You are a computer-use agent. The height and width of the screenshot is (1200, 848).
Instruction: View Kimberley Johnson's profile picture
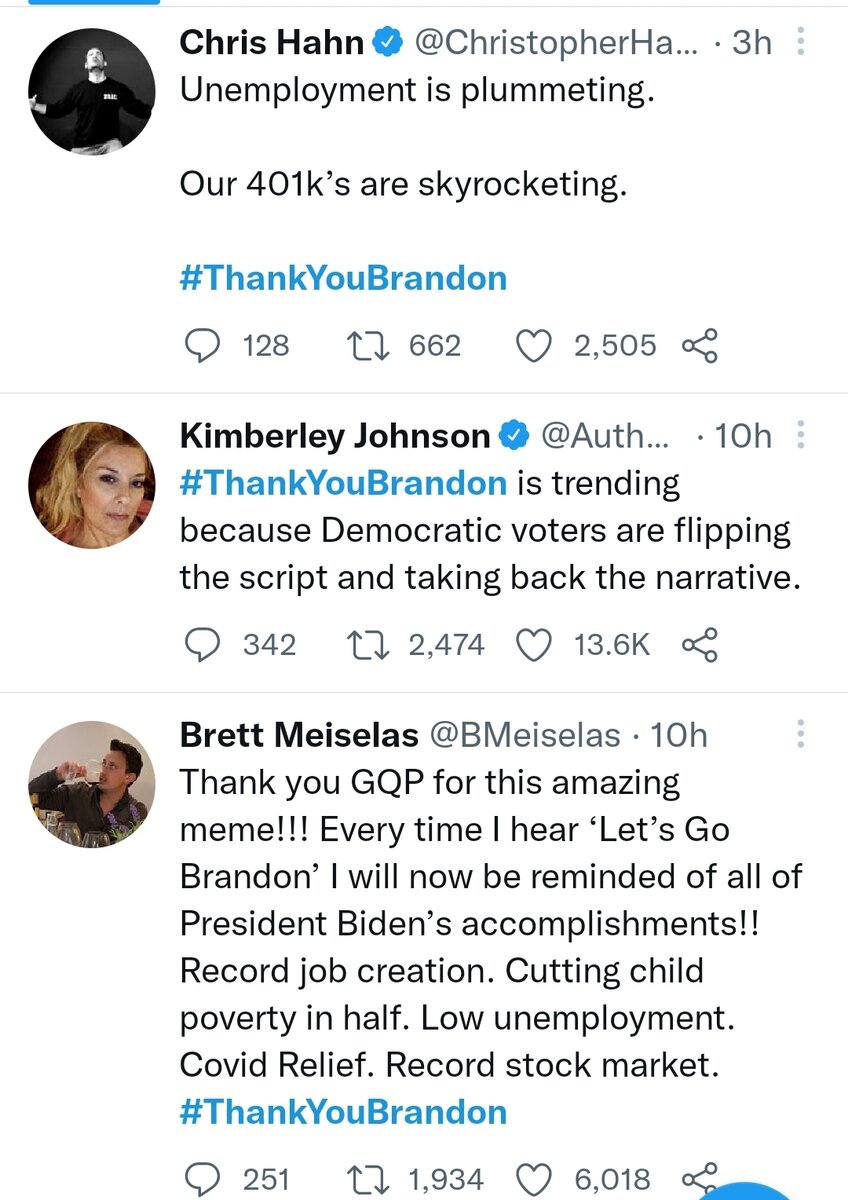click(x=92, y=485)
